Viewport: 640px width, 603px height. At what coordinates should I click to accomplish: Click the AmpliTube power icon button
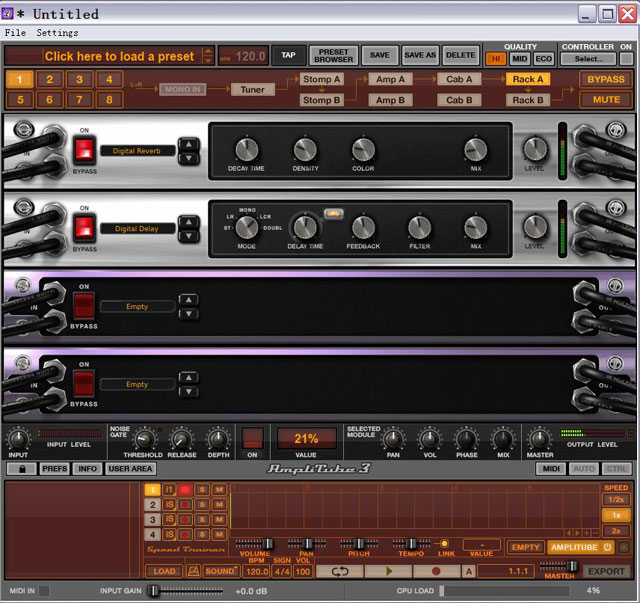coord(608,547)
